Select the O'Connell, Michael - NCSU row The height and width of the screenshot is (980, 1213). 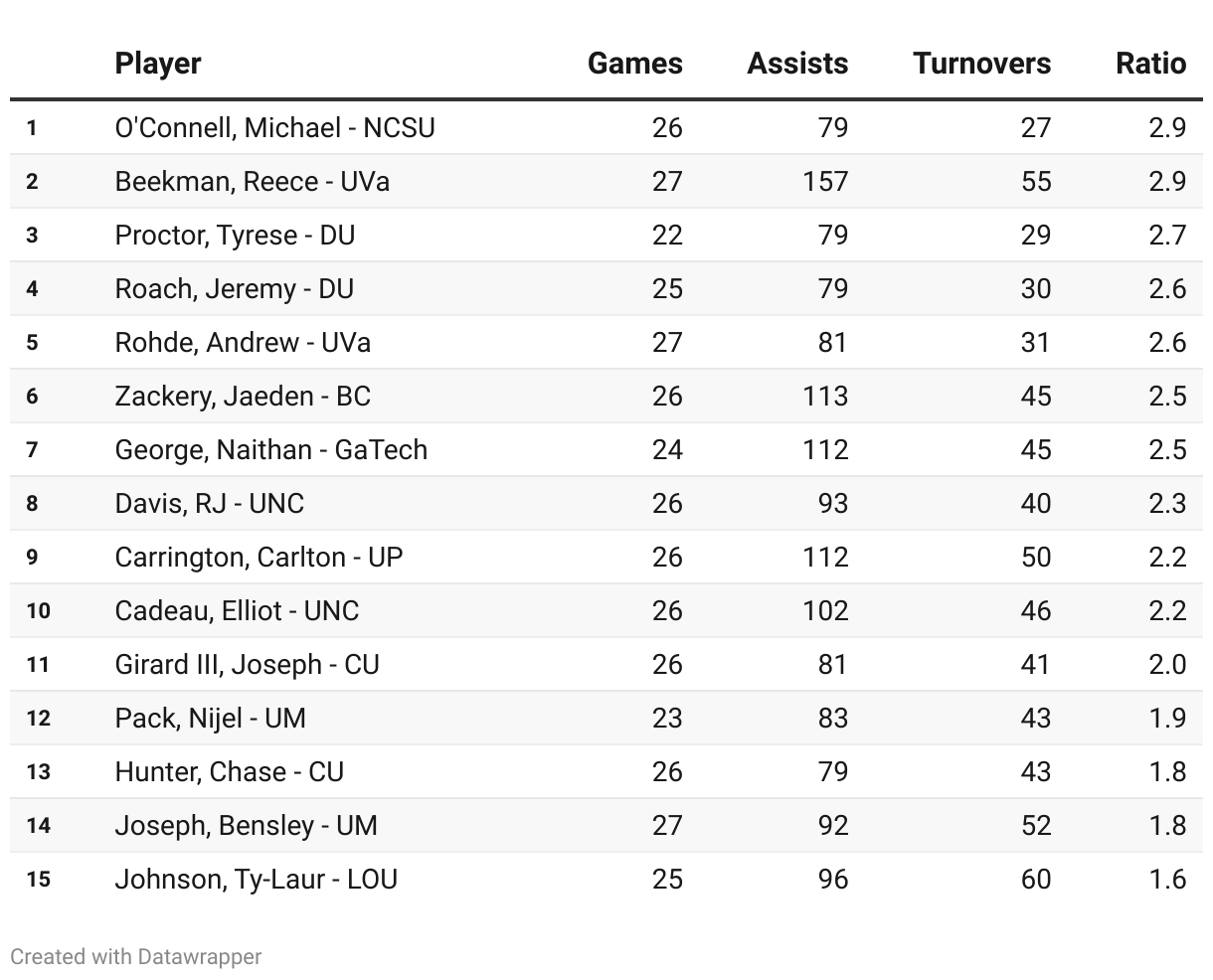pyautogui.click(x=606, y=127)
